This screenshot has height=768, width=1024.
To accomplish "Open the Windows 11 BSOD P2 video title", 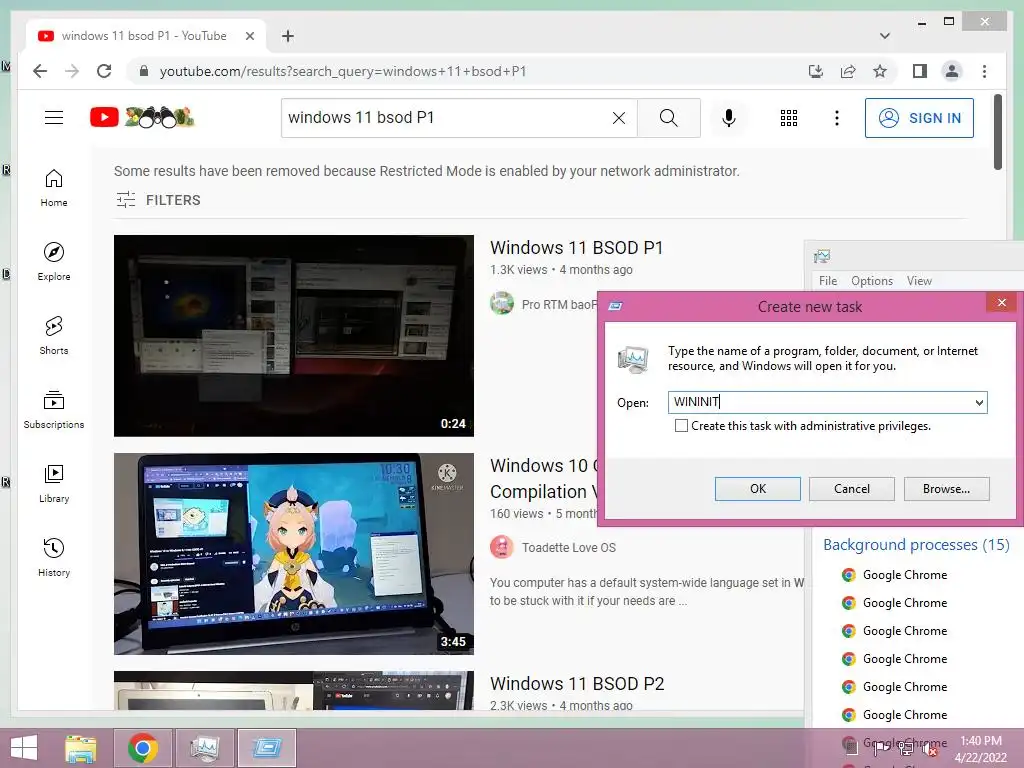I will pyautogui.click(x=577, y=683).
